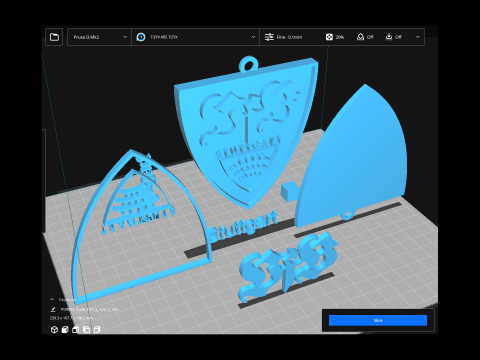This screenshot has height=360, width=480.
Task: Select the top view cube icon
Action: pyautogui.click(x=76, y=330)
